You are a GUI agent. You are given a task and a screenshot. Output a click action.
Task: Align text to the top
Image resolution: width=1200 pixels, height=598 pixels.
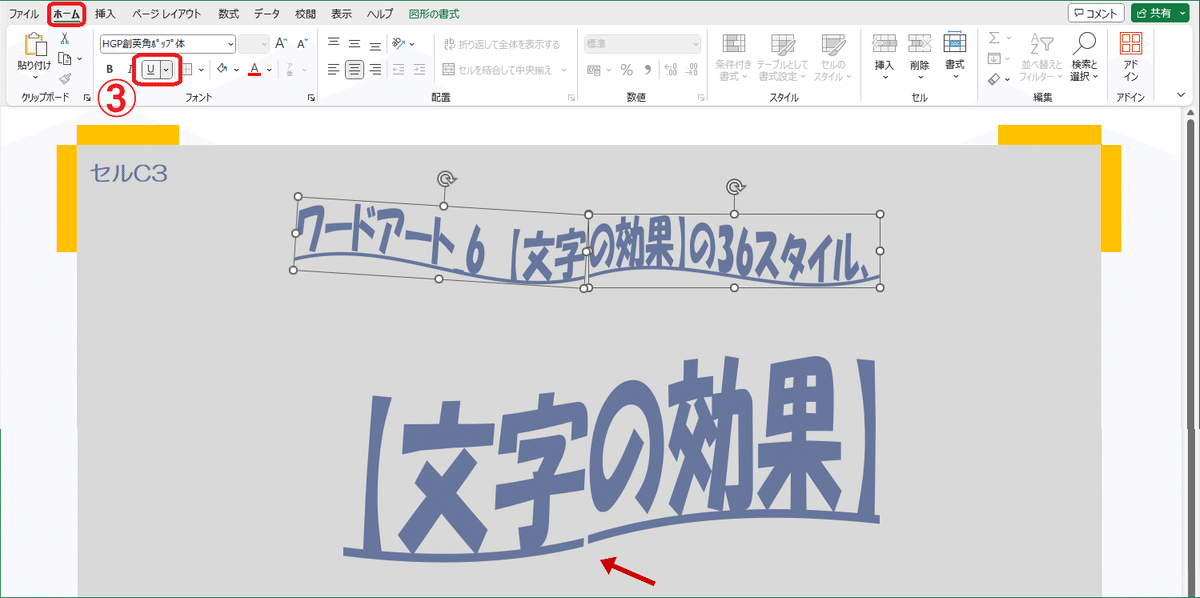click(x=333, y=43)
